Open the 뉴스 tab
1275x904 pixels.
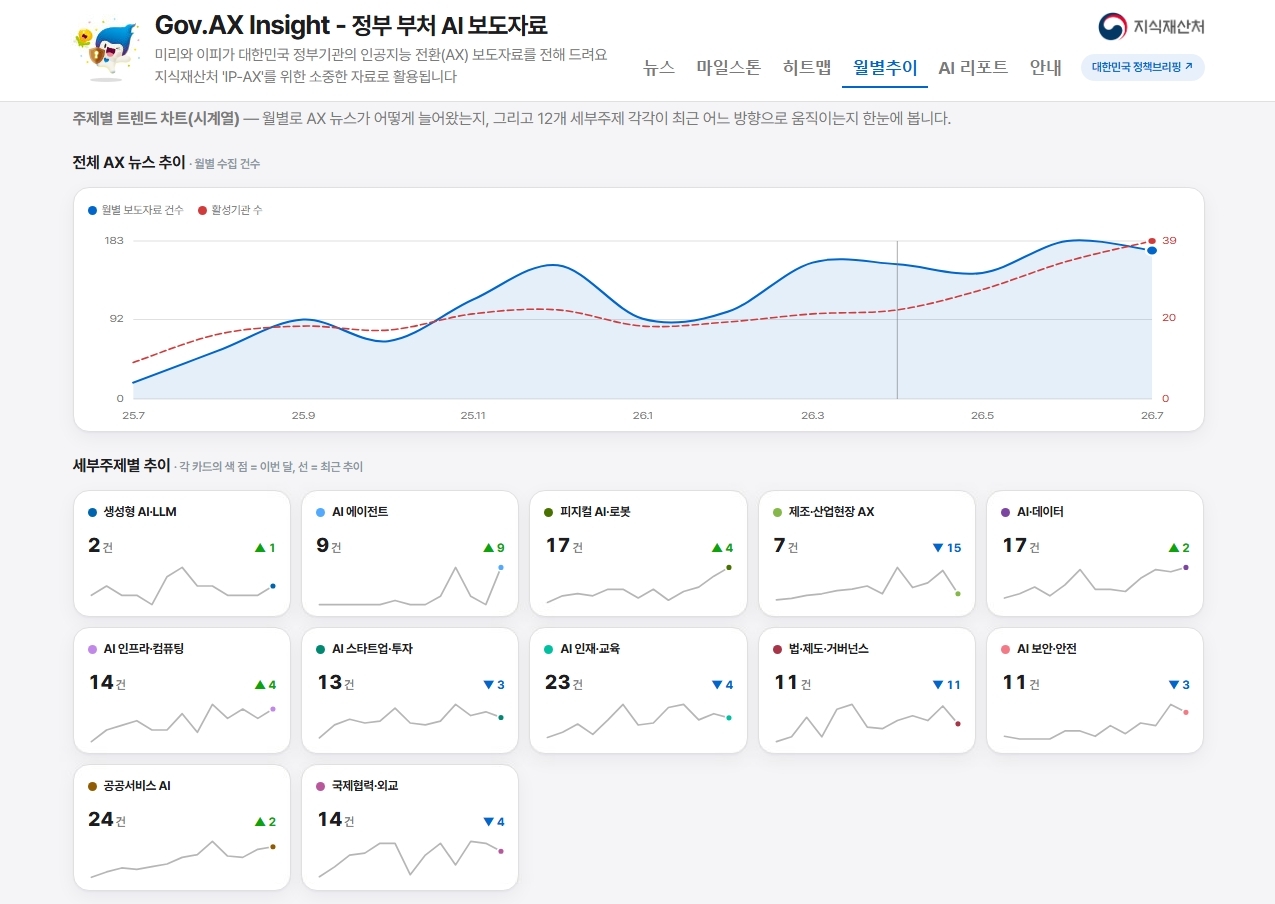[x=659, y=67]
